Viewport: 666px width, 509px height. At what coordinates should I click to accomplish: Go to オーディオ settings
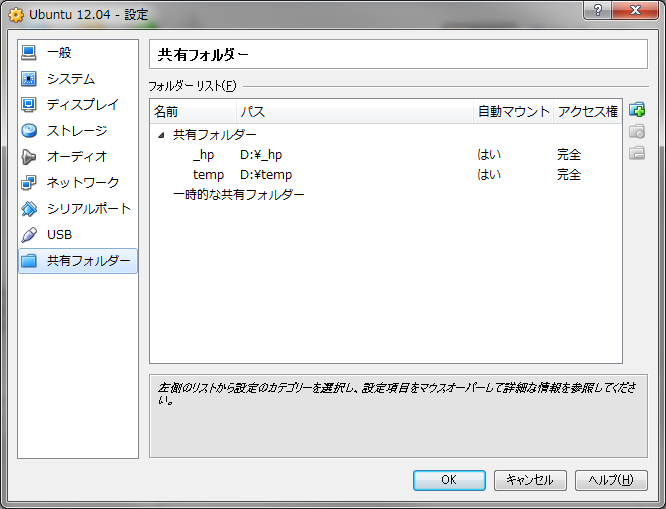click(77, 157)
